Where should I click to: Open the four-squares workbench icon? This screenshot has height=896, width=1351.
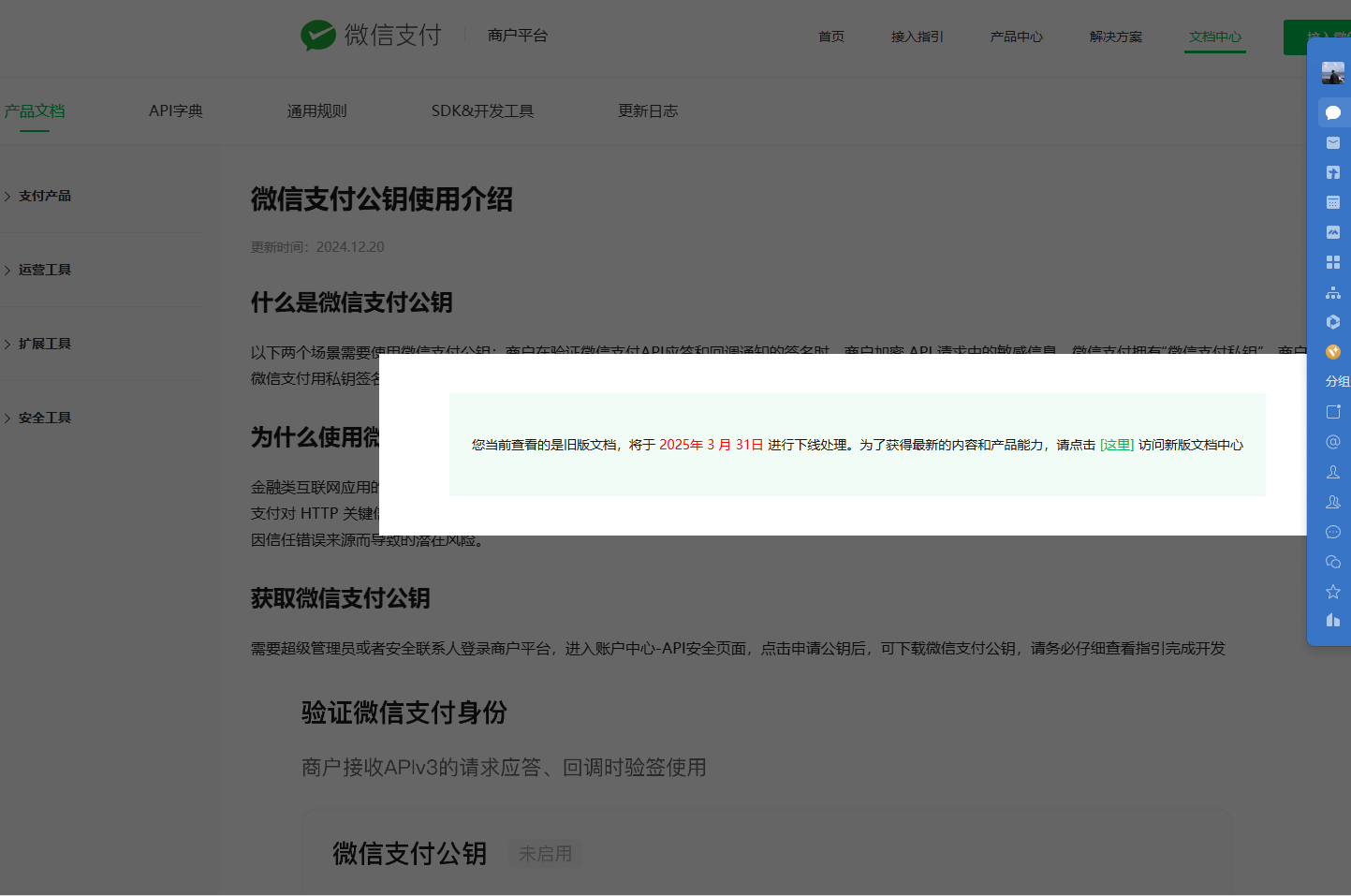pos(1333,262)
